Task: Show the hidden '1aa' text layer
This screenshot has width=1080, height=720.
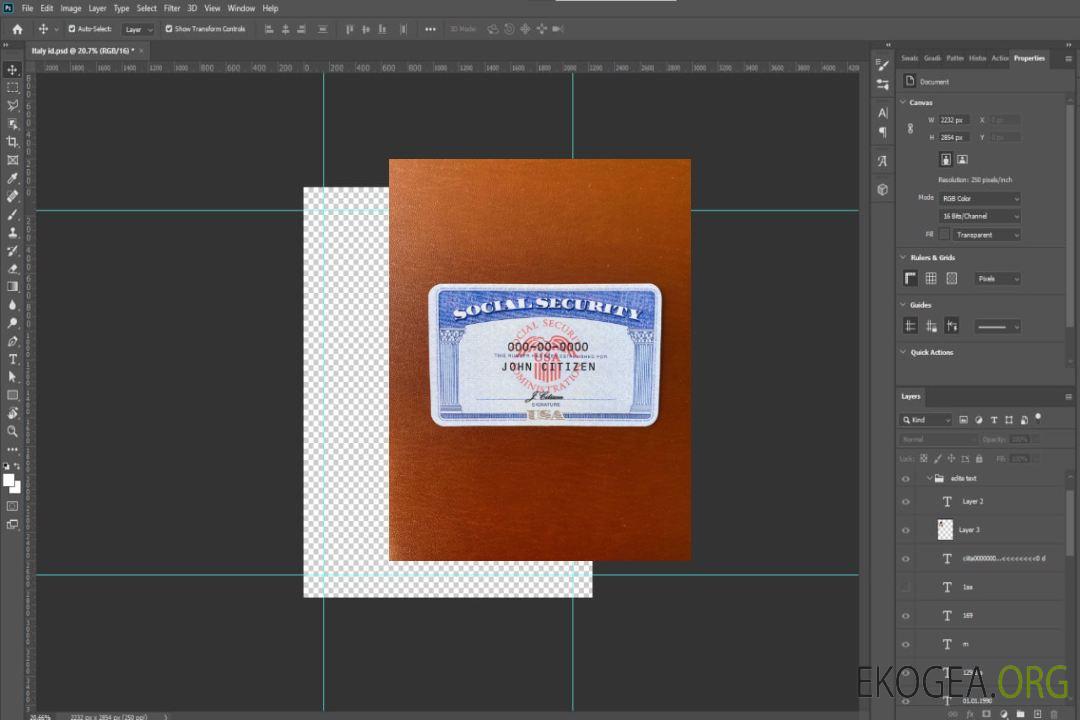Action: point(906,588)
